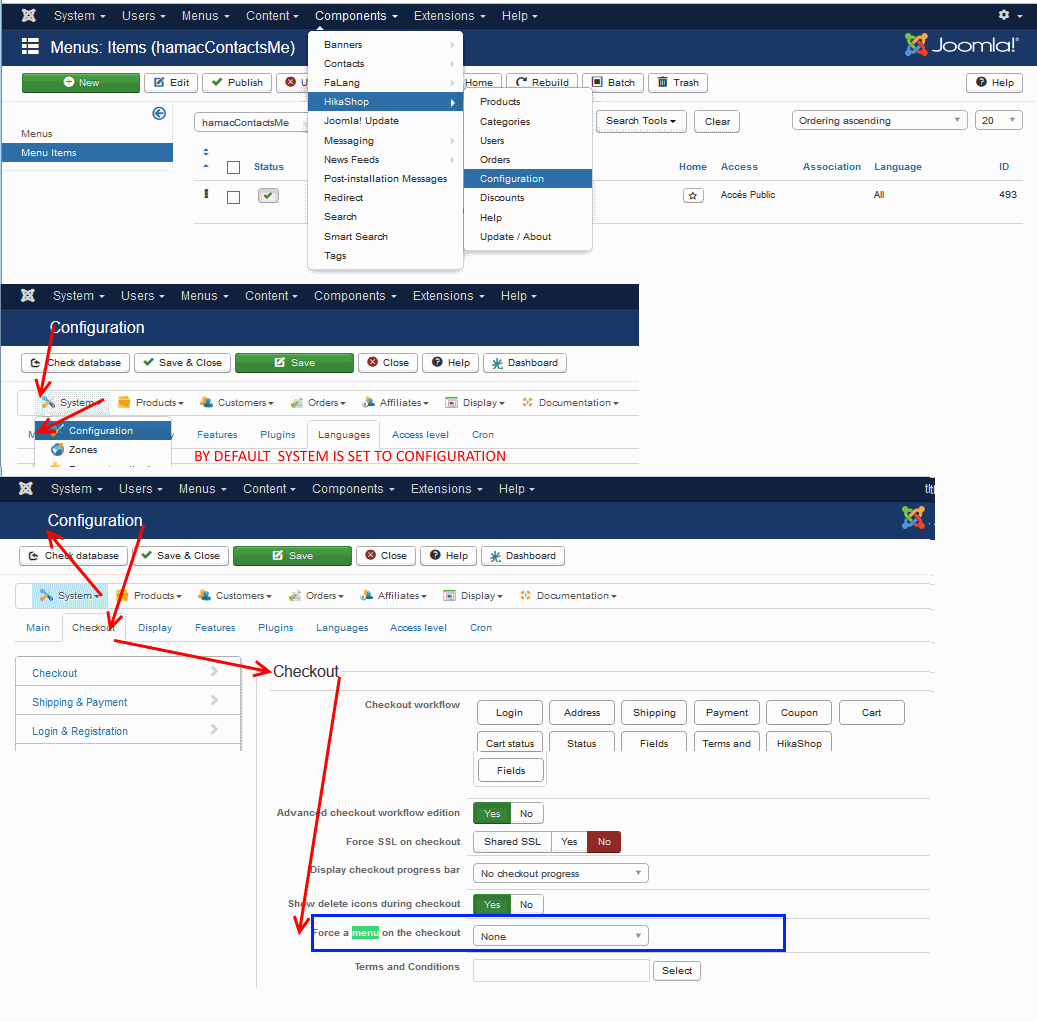The image size is (1037, 1022).
Task: Click the Help button in Menus: Items toolbar
Action: (995, 83)
